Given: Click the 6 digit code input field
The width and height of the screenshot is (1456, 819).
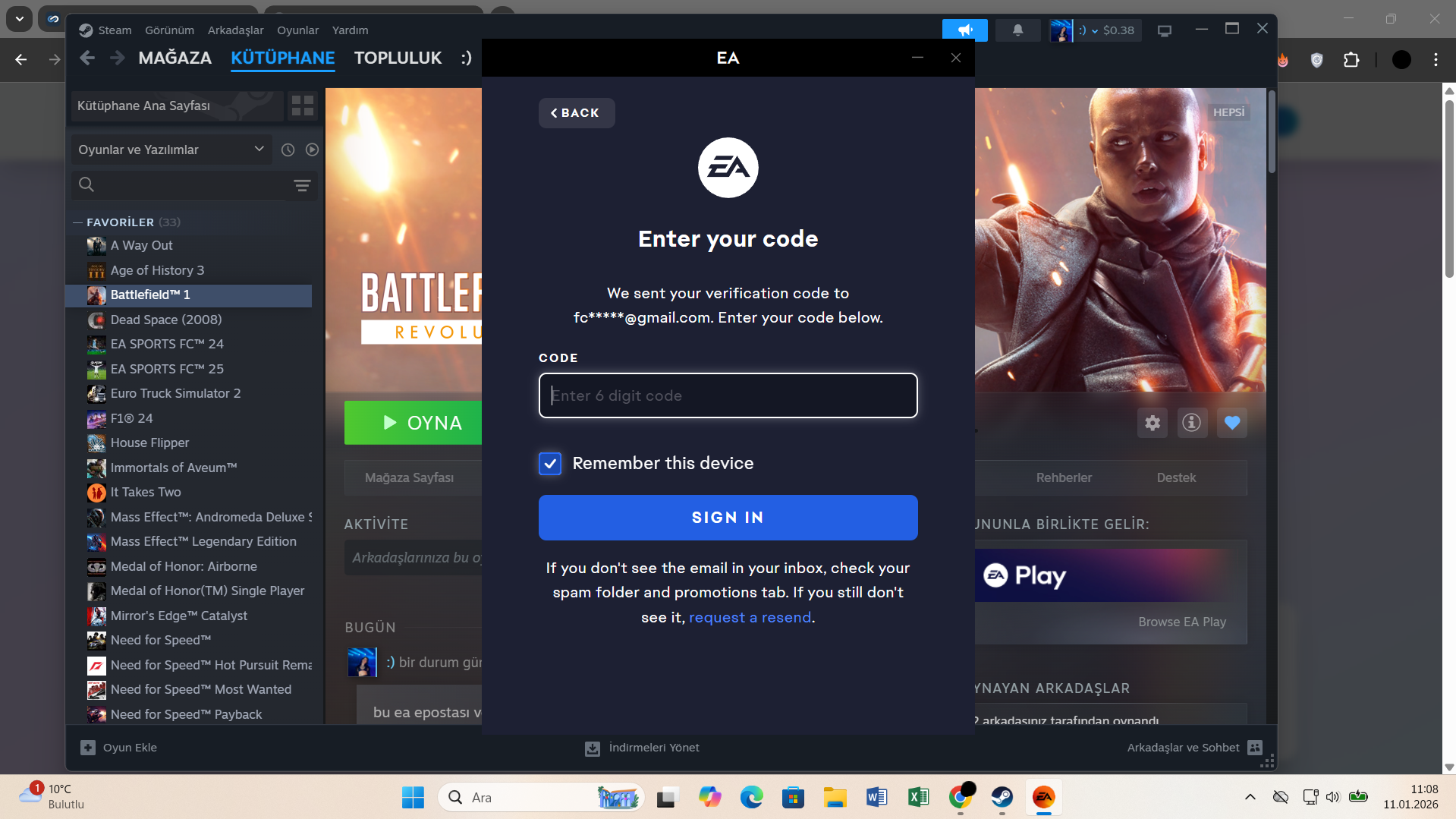Looking at the screenshot, I should tap(728, 395).
